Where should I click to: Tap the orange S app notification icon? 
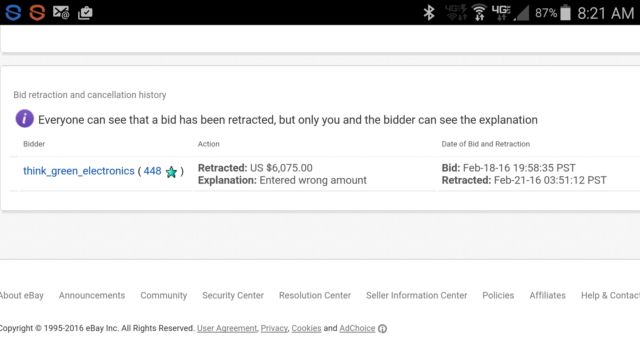point(37,13)
